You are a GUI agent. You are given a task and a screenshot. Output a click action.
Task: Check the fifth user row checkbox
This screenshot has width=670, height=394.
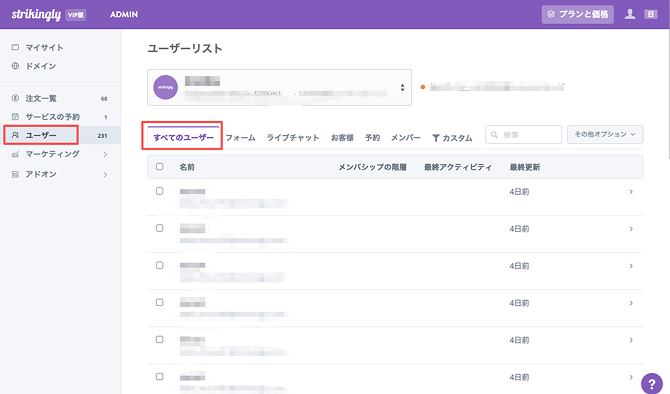pos(159,339)
